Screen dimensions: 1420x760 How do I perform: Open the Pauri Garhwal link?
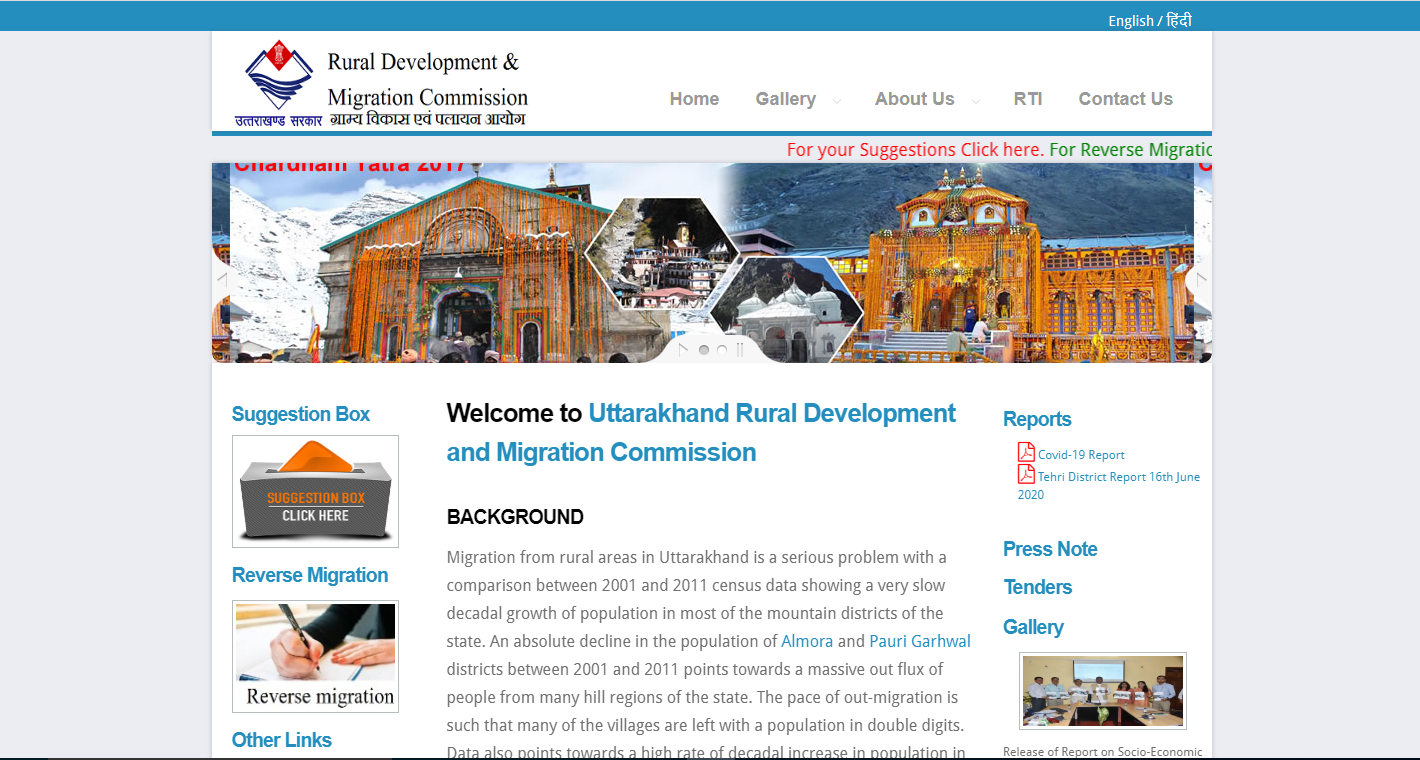920,641
